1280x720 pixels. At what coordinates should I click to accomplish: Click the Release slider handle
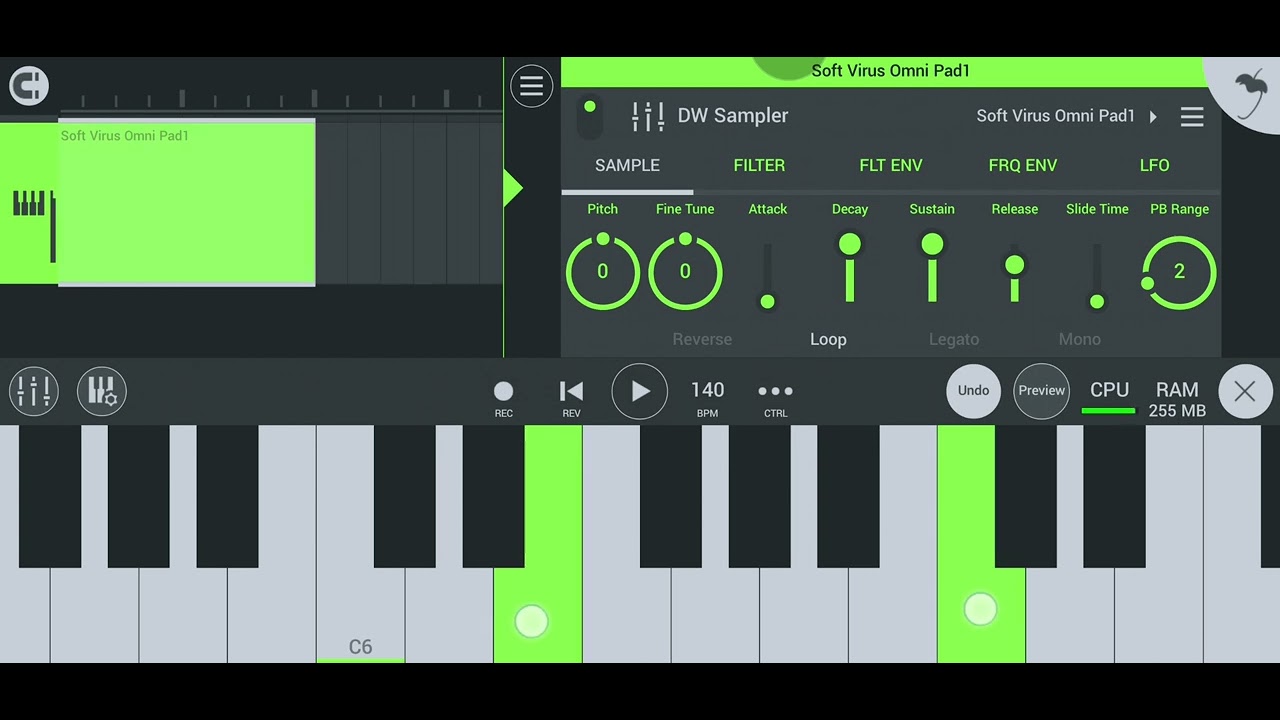(x=1014, y=265)
